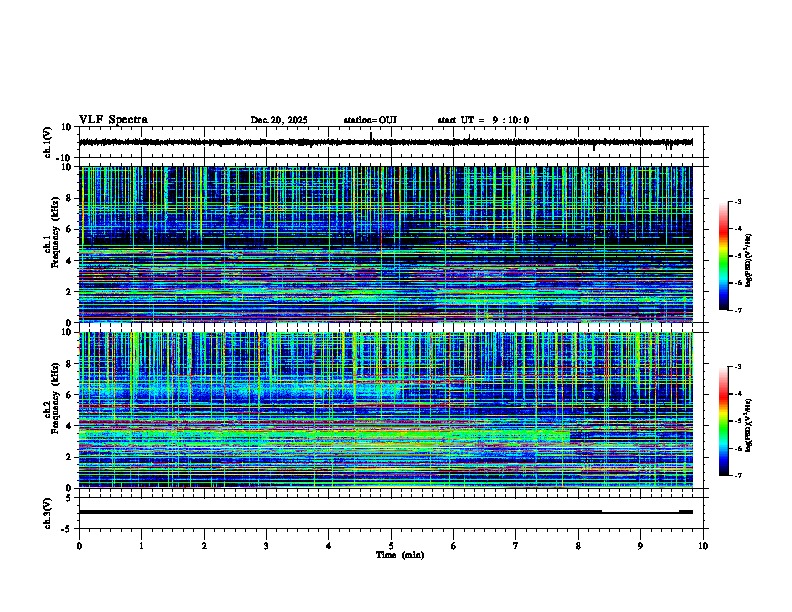Click the "-4" label on ch.2 color bar
The width and height of the screenshot is (792, 612).
pyautogui.click(x=737, y=394)
